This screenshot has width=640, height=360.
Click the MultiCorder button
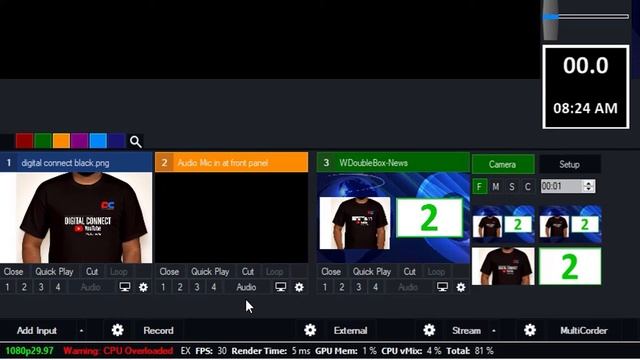(584, 331)
